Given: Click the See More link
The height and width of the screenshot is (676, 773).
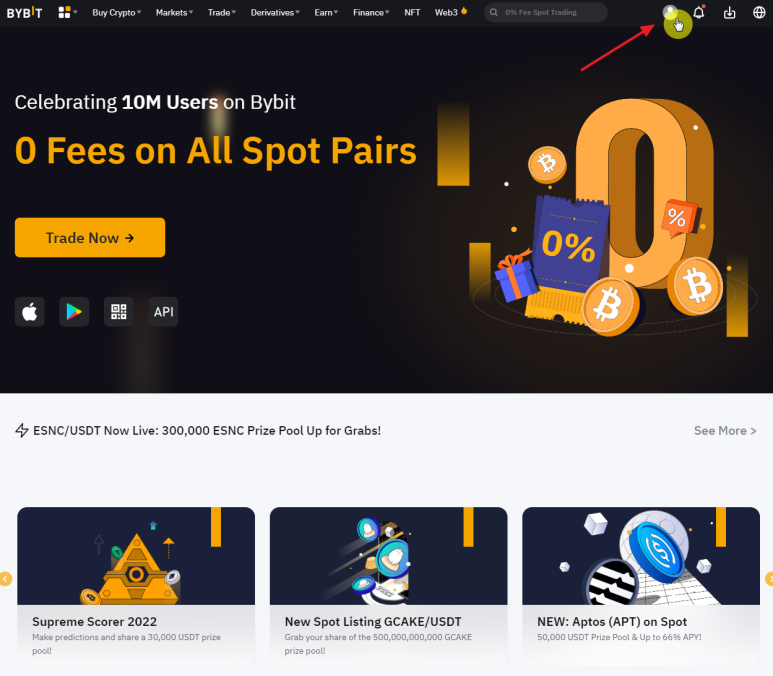Looking at the screenshot, I should [x=725, y=430].
